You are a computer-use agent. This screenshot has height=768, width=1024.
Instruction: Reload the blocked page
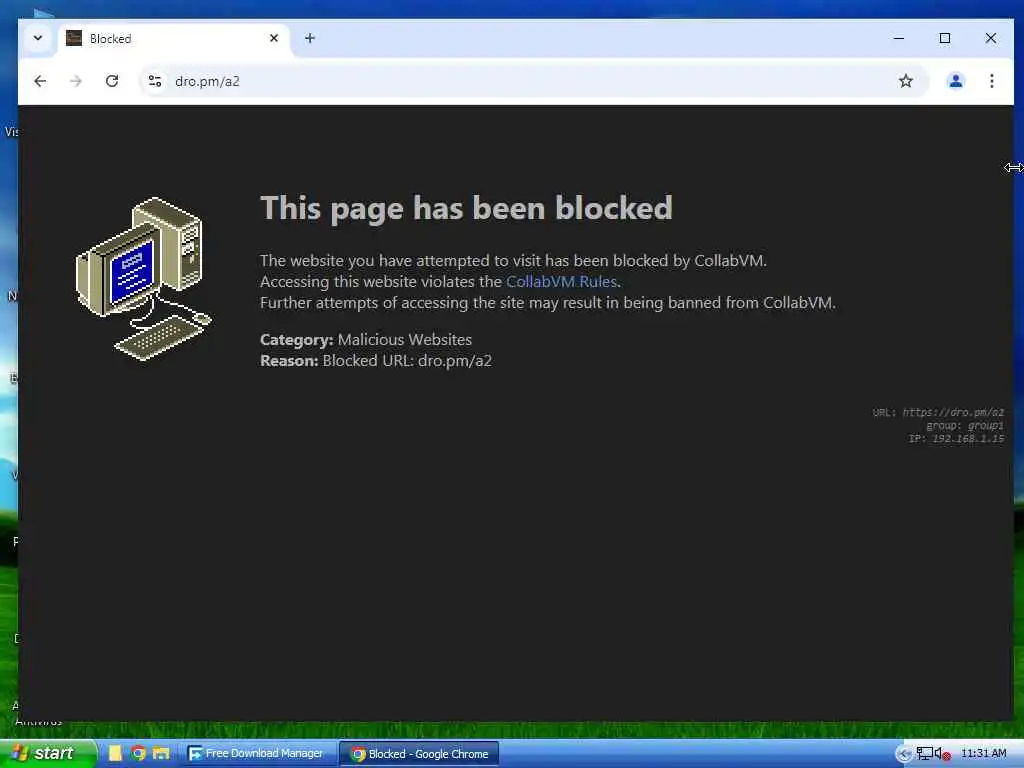(x=112, y=81)
